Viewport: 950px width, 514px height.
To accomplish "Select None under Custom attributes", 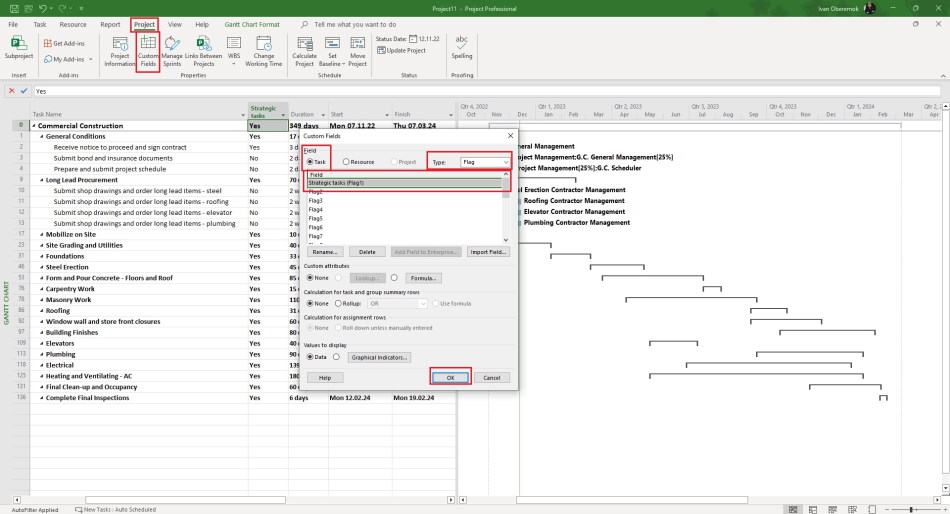I will click(310, 278).
